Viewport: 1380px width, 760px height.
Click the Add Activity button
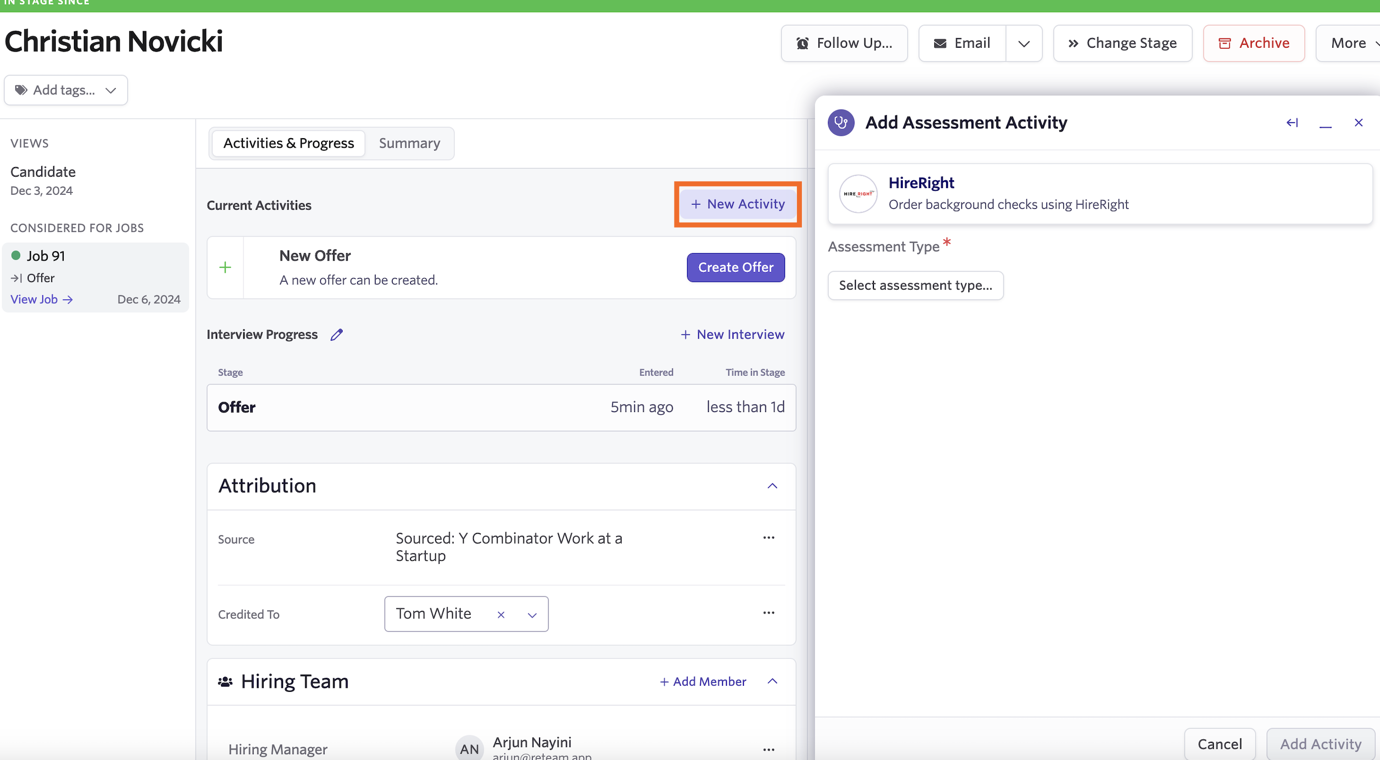(x=1321, y=744)
